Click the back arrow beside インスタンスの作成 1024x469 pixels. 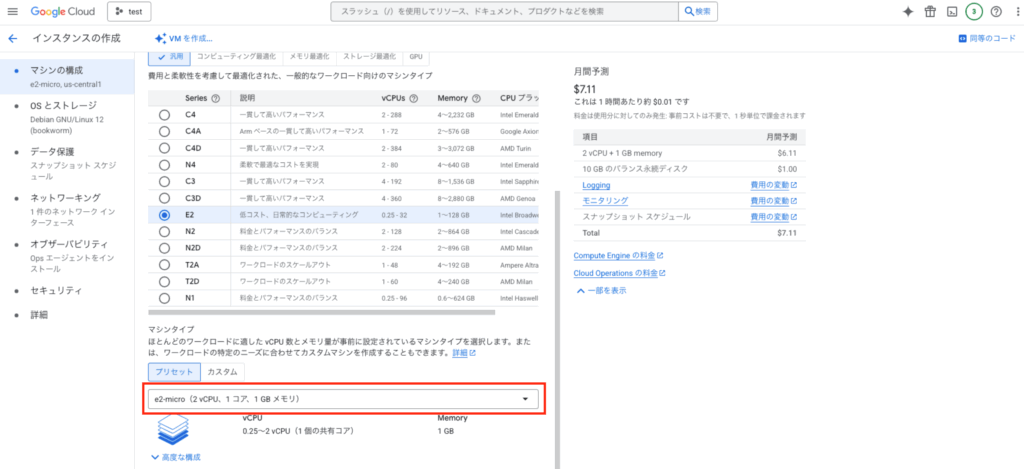click(13, 38)
